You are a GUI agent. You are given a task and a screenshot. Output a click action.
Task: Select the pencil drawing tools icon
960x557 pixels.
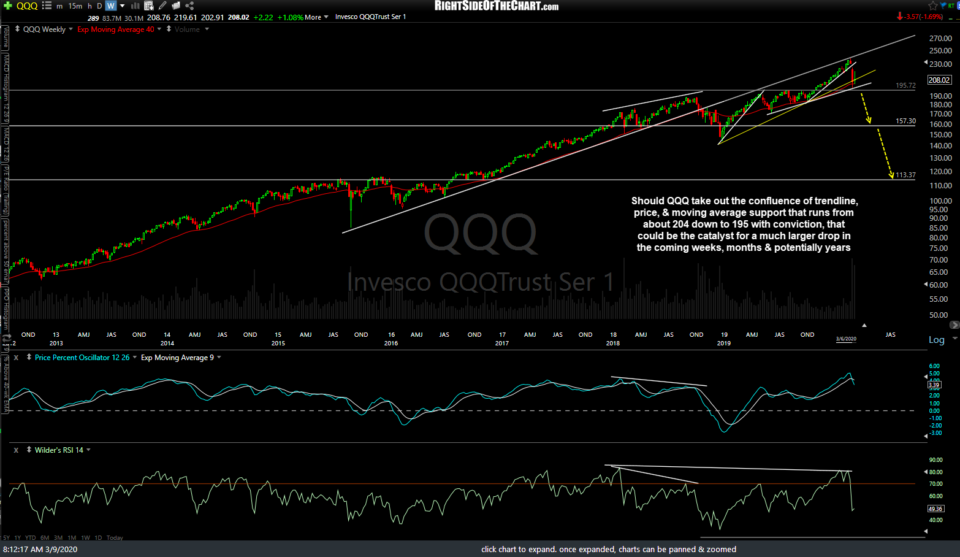tap(162, 6)
